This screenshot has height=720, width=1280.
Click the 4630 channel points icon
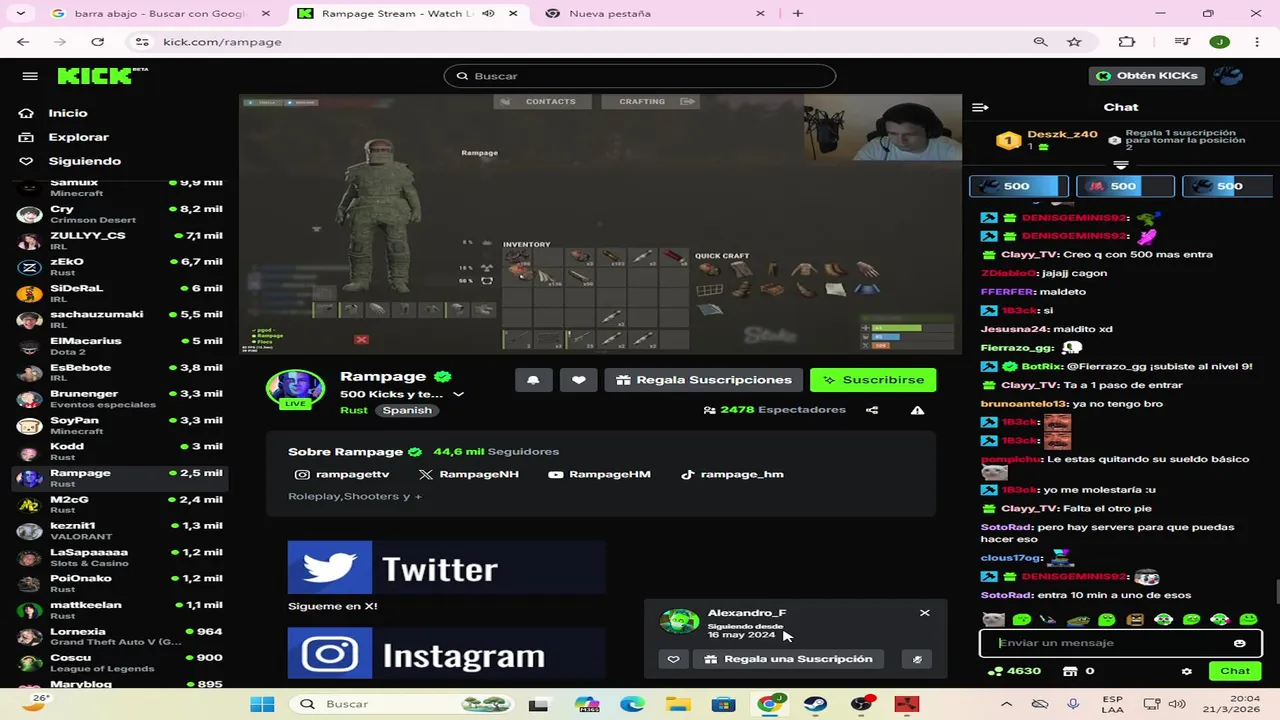(994, 671)
